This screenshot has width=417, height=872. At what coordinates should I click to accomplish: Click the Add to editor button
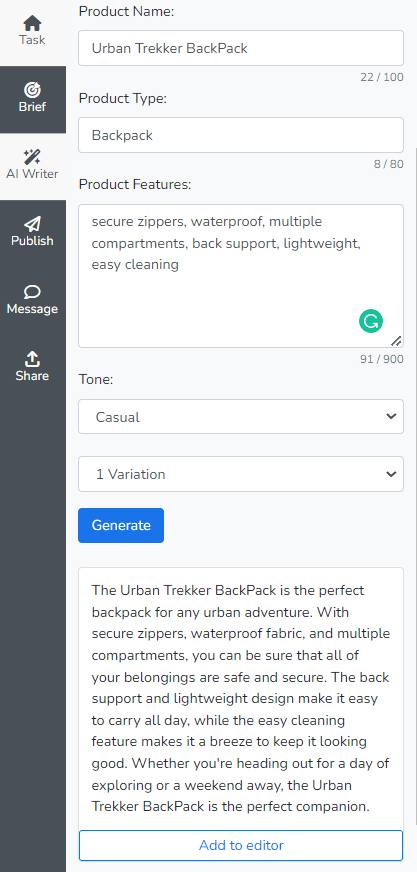pos(241,845)
